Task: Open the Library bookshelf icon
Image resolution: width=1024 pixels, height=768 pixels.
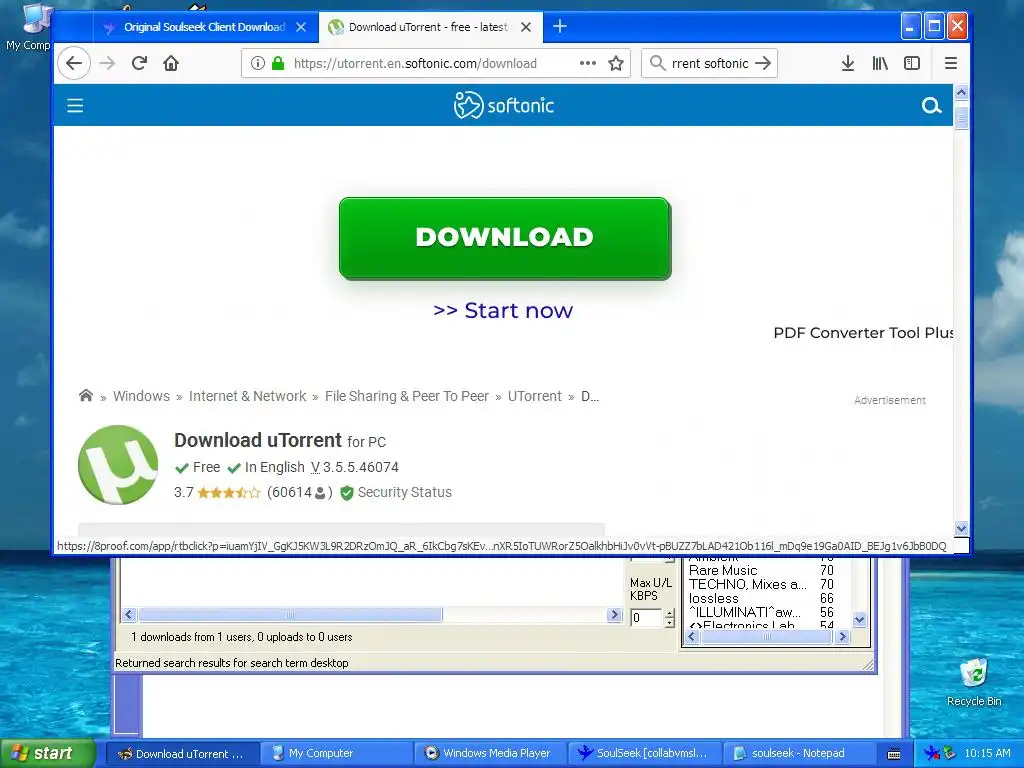Action: coord(880,63)
